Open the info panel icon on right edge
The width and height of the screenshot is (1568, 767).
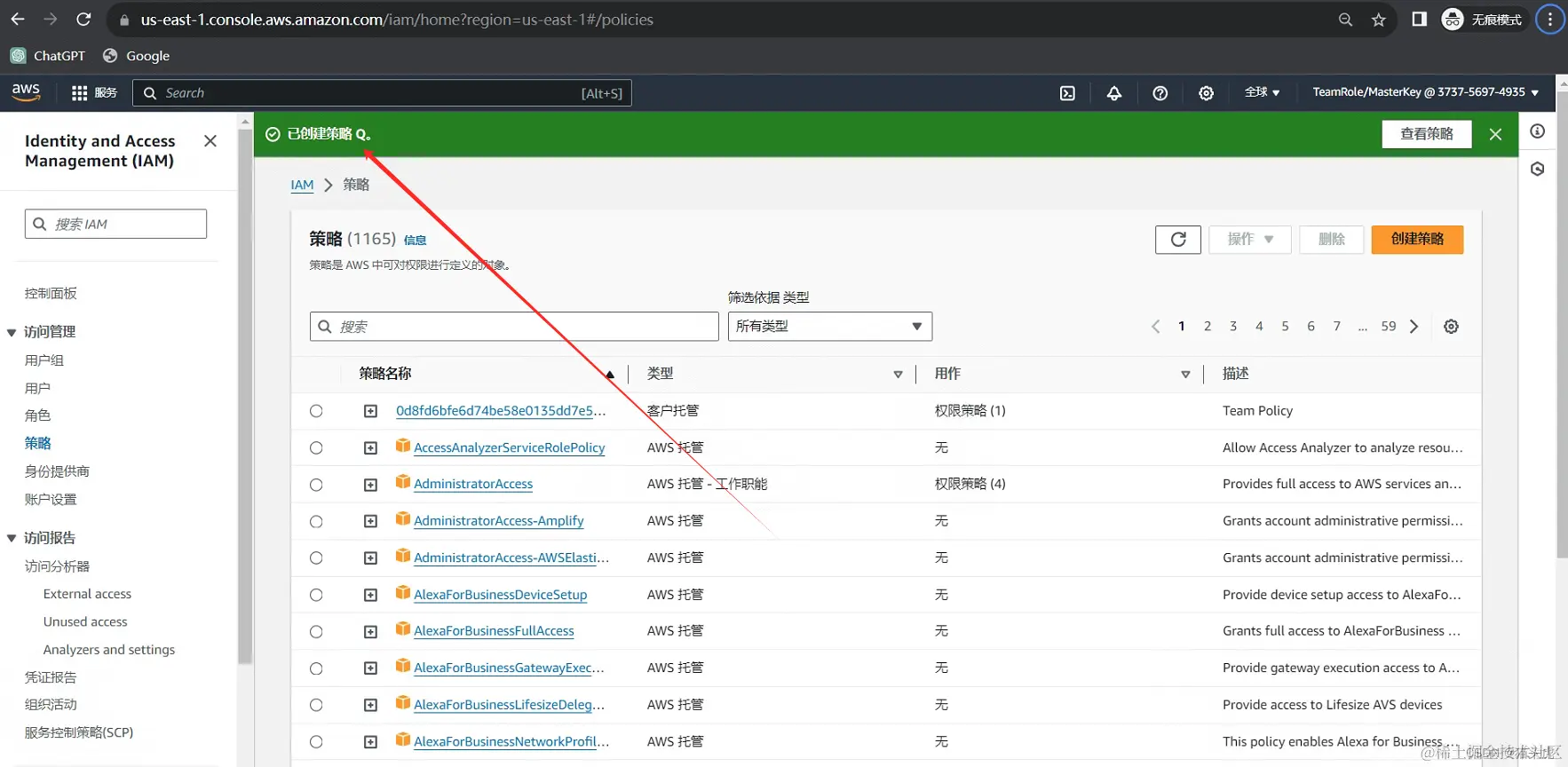pos(1538,131)
